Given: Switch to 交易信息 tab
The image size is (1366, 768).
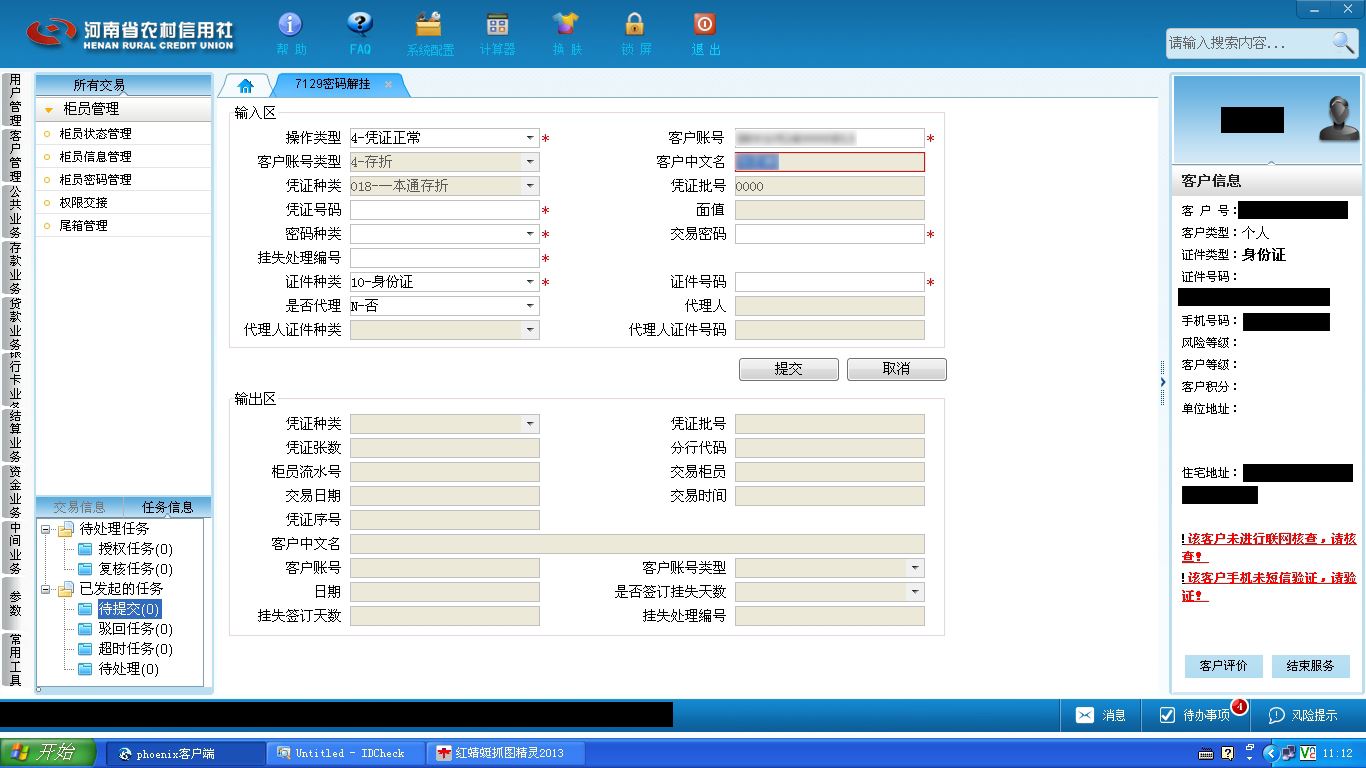Looking at the screenshot, I should tap(79, 507).
